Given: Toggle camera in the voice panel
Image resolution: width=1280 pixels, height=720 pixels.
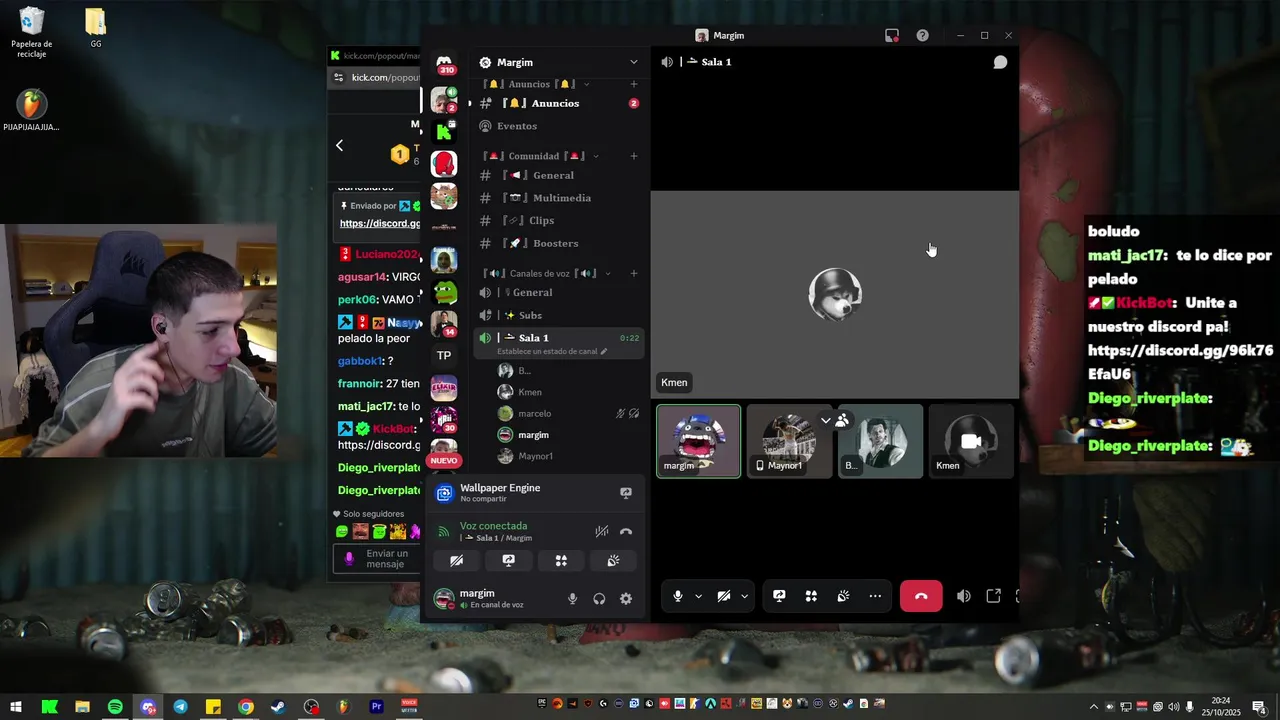Looking at the screenshot, I should click(x=456, y=561).
